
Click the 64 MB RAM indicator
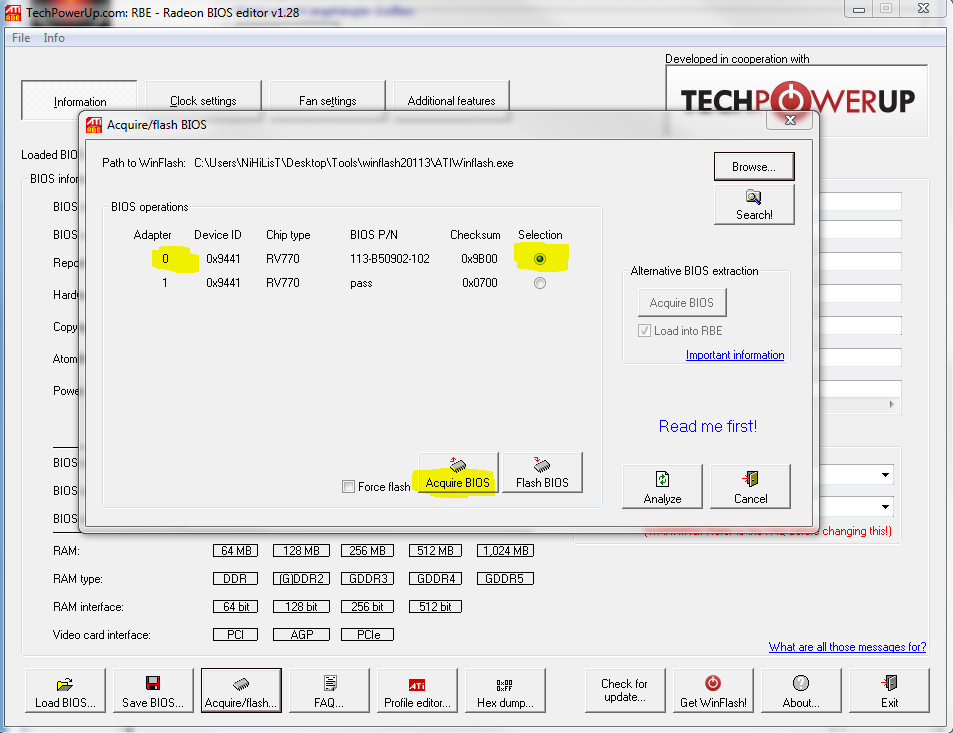pos(236,551)
